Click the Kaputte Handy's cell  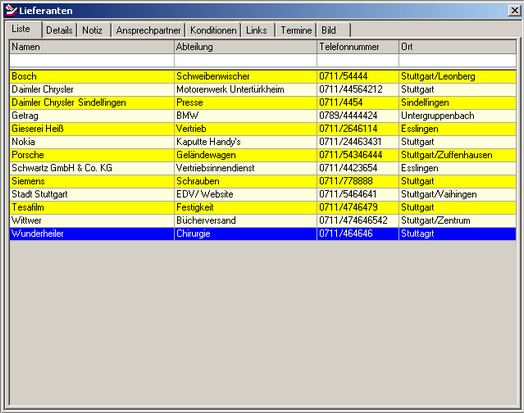tap(245, 142)
